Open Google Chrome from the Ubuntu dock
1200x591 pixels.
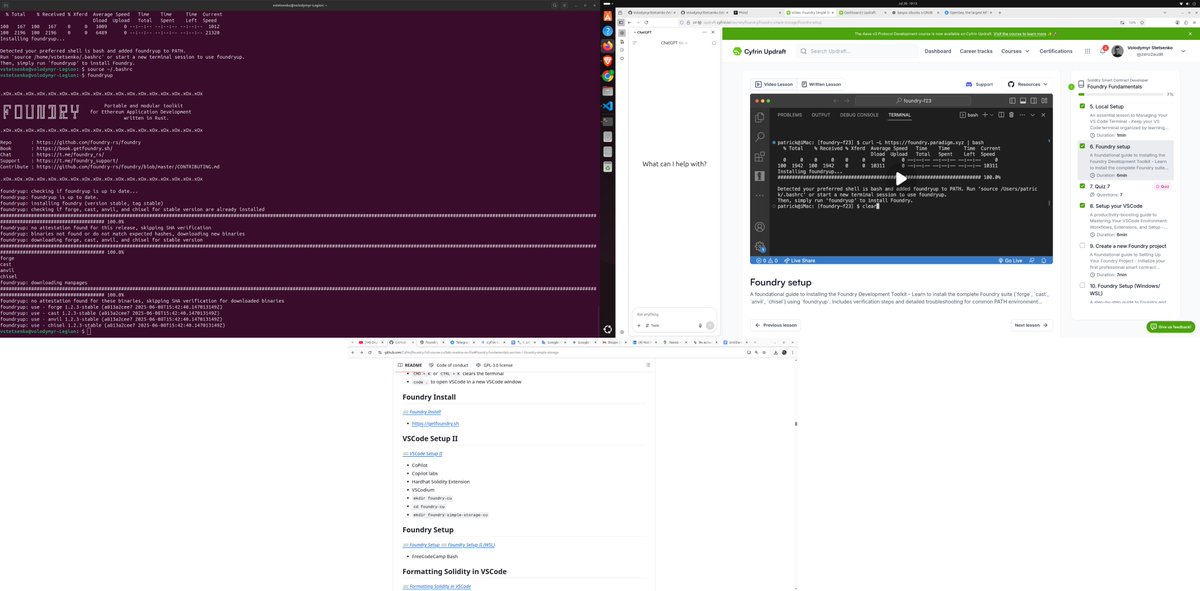[x=608, y=76]
